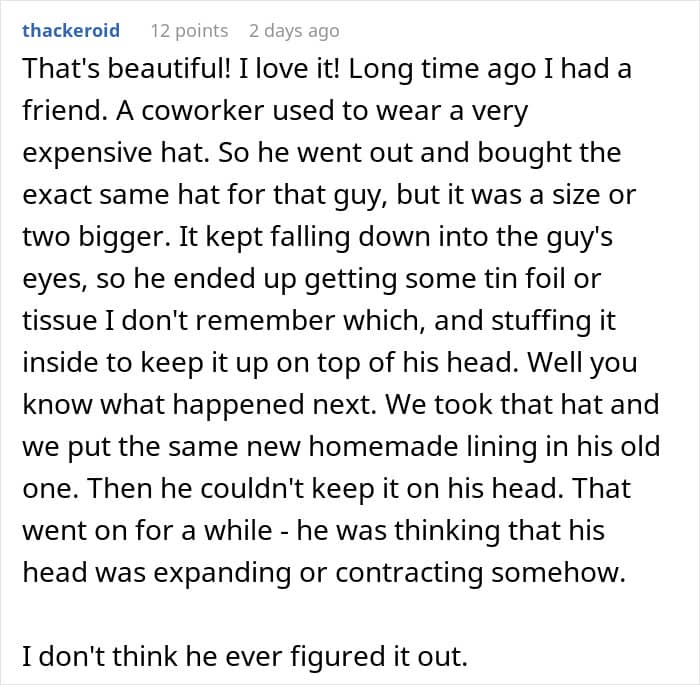Viewport: 700px width, 685px height.
Task: Click the phrase 'know what happened next'
Action: [196, 405]
